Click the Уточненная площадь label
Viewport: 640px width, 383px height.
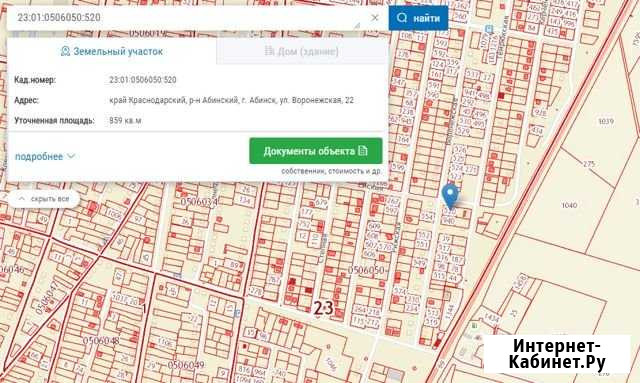coord(54,120)
